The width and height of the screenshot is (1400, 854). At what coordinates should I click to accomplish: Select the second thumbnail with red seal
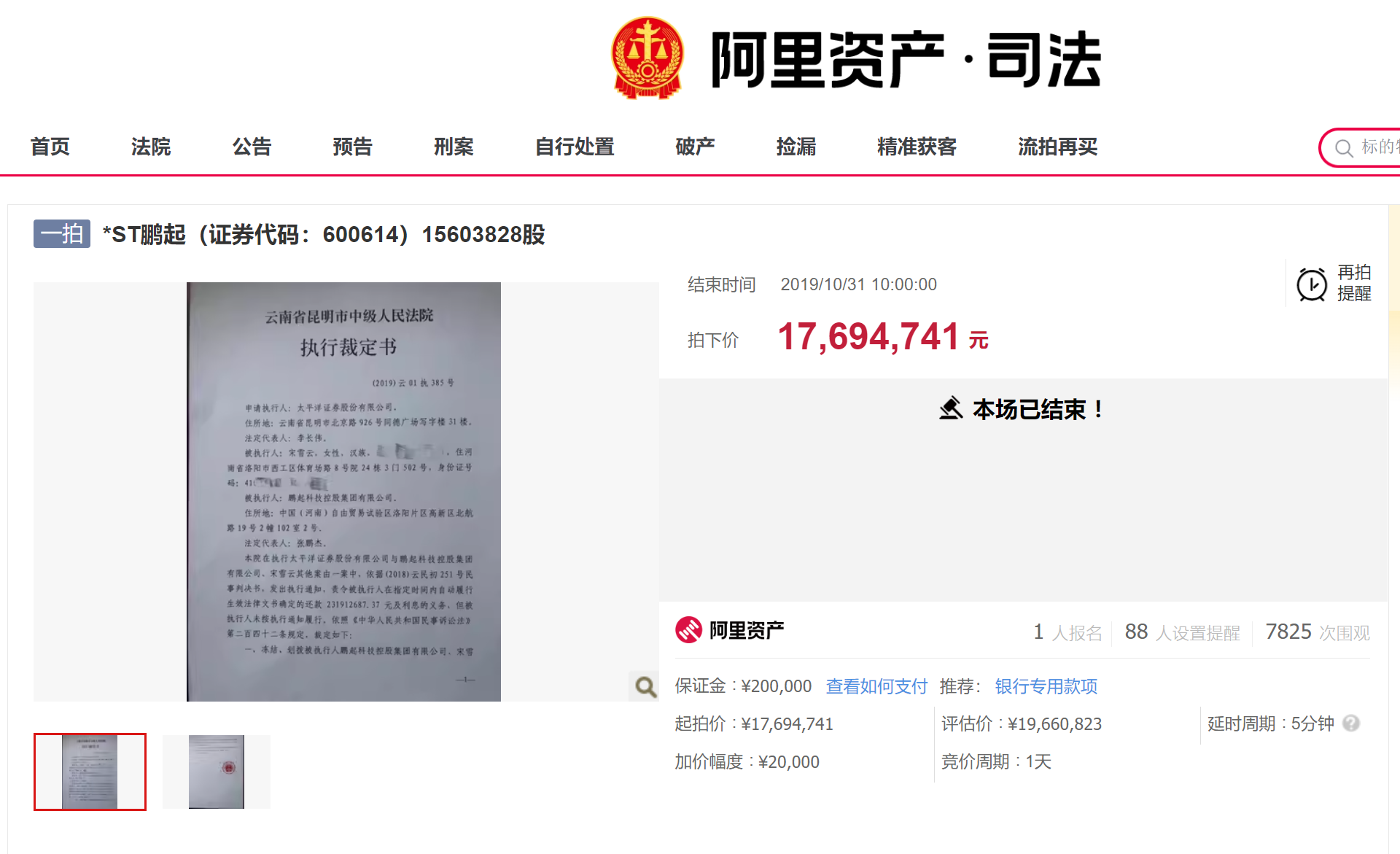217,772
